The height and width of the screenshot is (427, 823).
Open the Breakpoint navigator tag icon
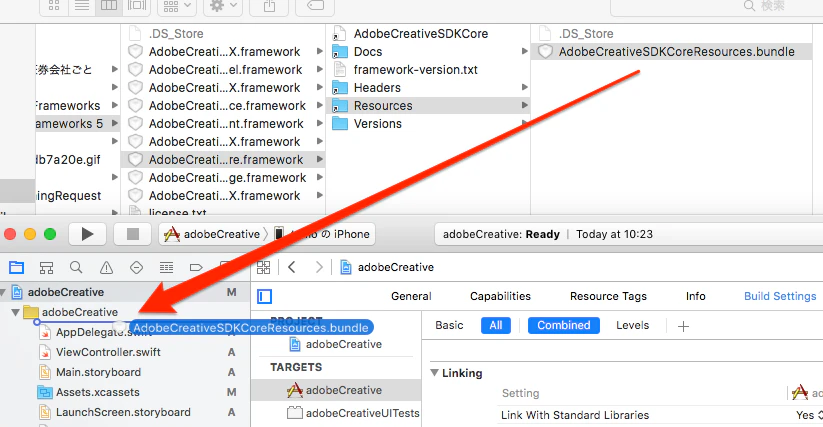point(196,268)
